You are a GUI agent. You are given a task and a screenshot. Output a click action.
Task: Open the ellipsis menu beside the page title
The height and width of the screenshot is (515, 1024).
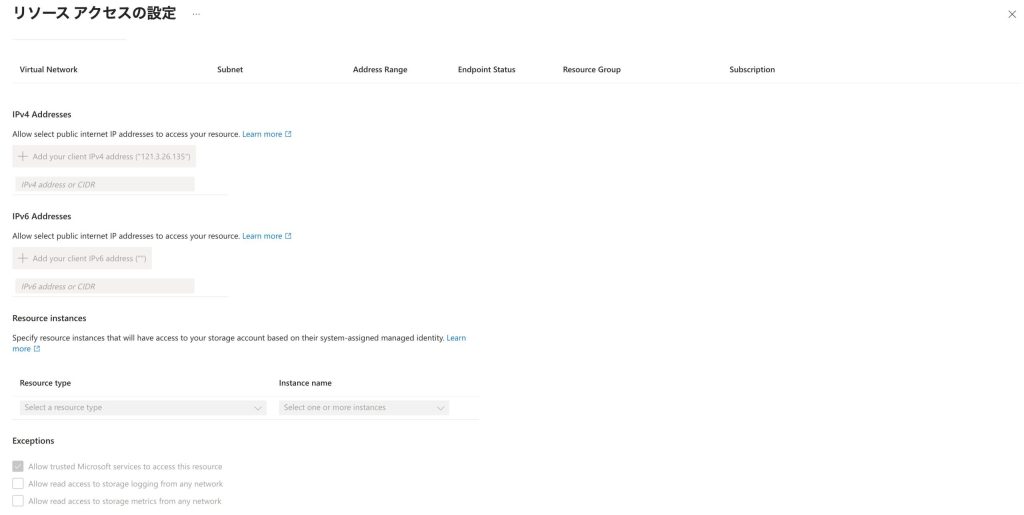(196, 14)
